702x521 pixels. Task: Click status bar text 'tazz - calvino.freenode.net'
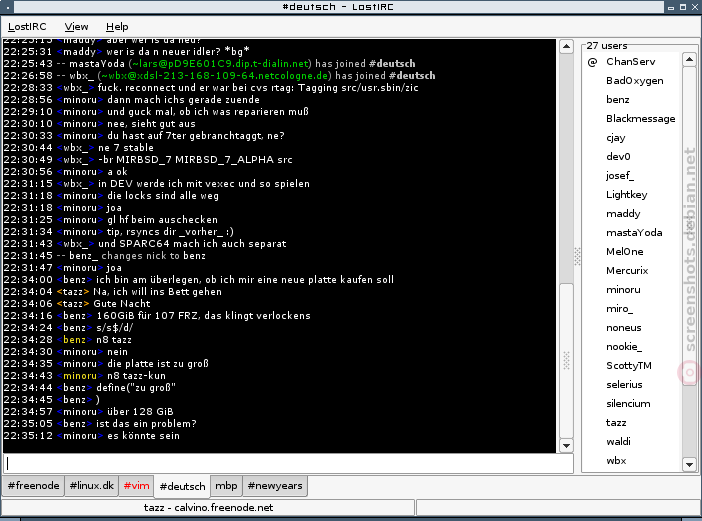click(x=208, y=508)
